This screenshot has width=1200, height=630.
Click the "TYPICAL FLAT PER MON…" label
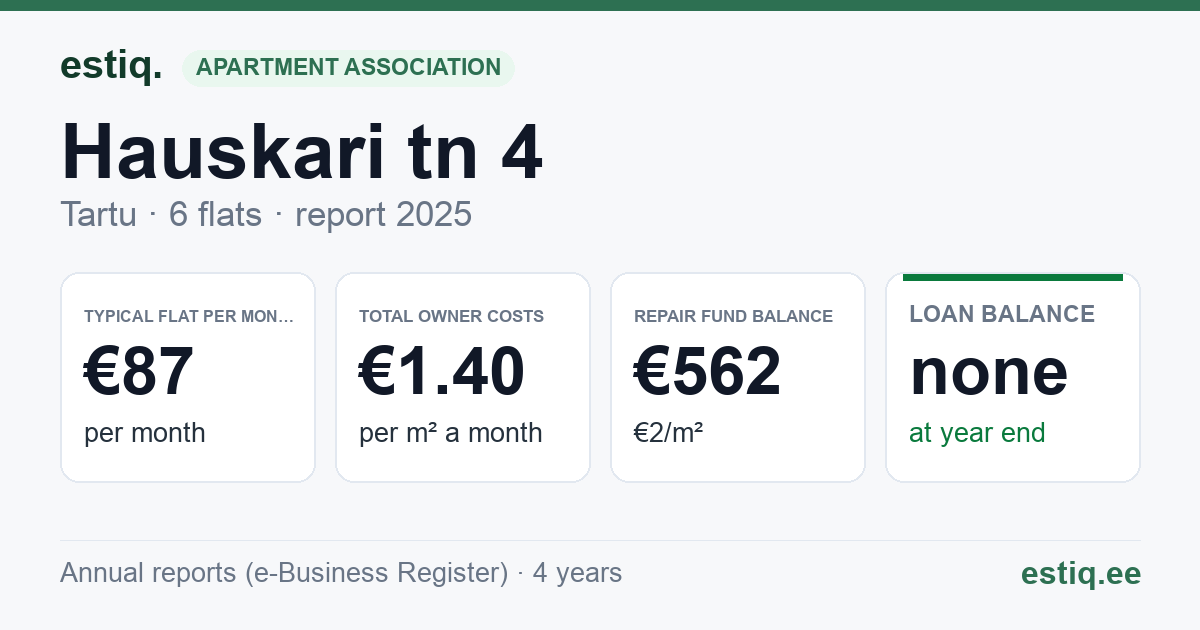click(189, 317)
